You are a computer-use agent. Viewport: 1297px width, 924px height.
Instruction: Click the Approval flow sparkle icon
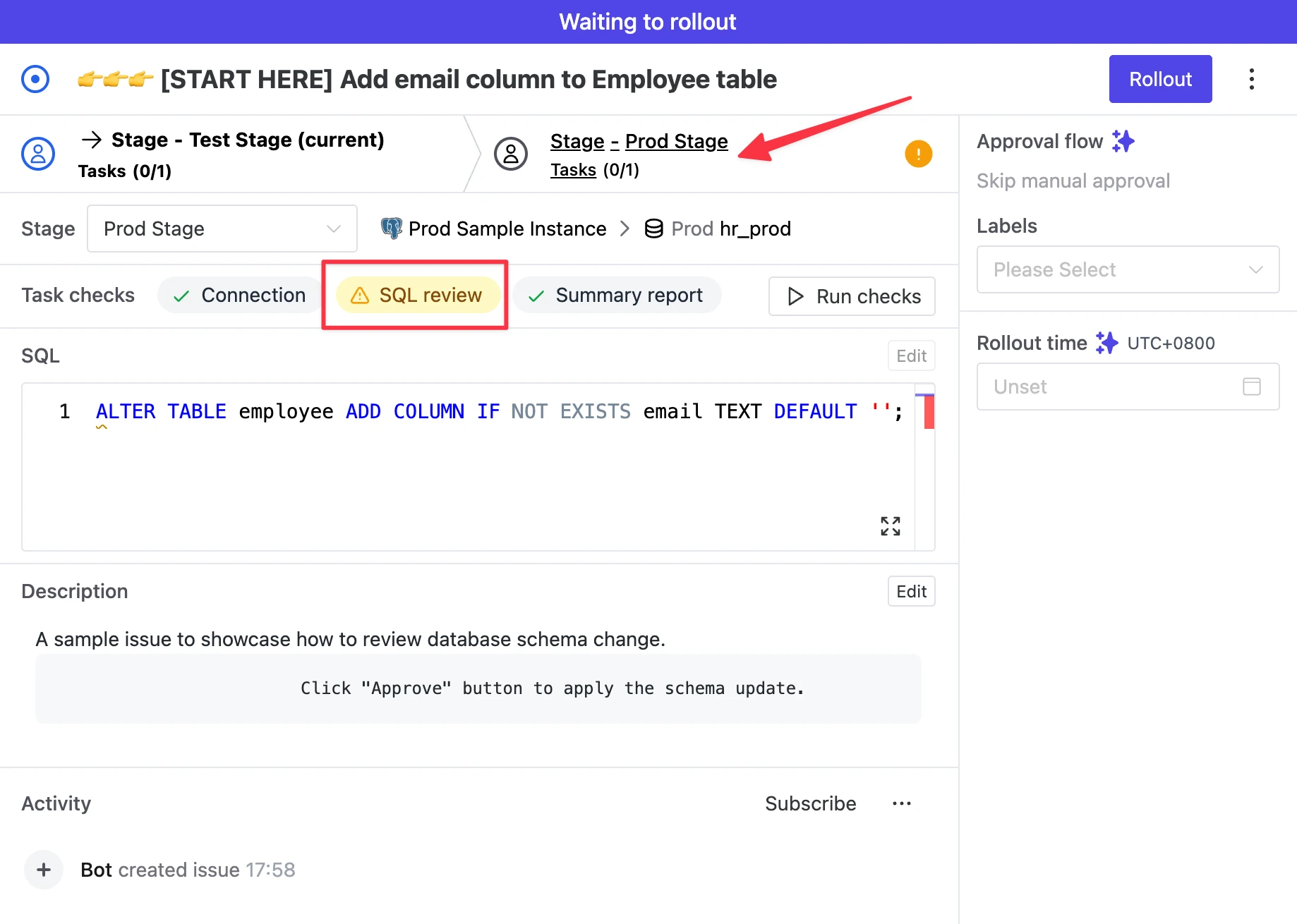(1123, 141)
